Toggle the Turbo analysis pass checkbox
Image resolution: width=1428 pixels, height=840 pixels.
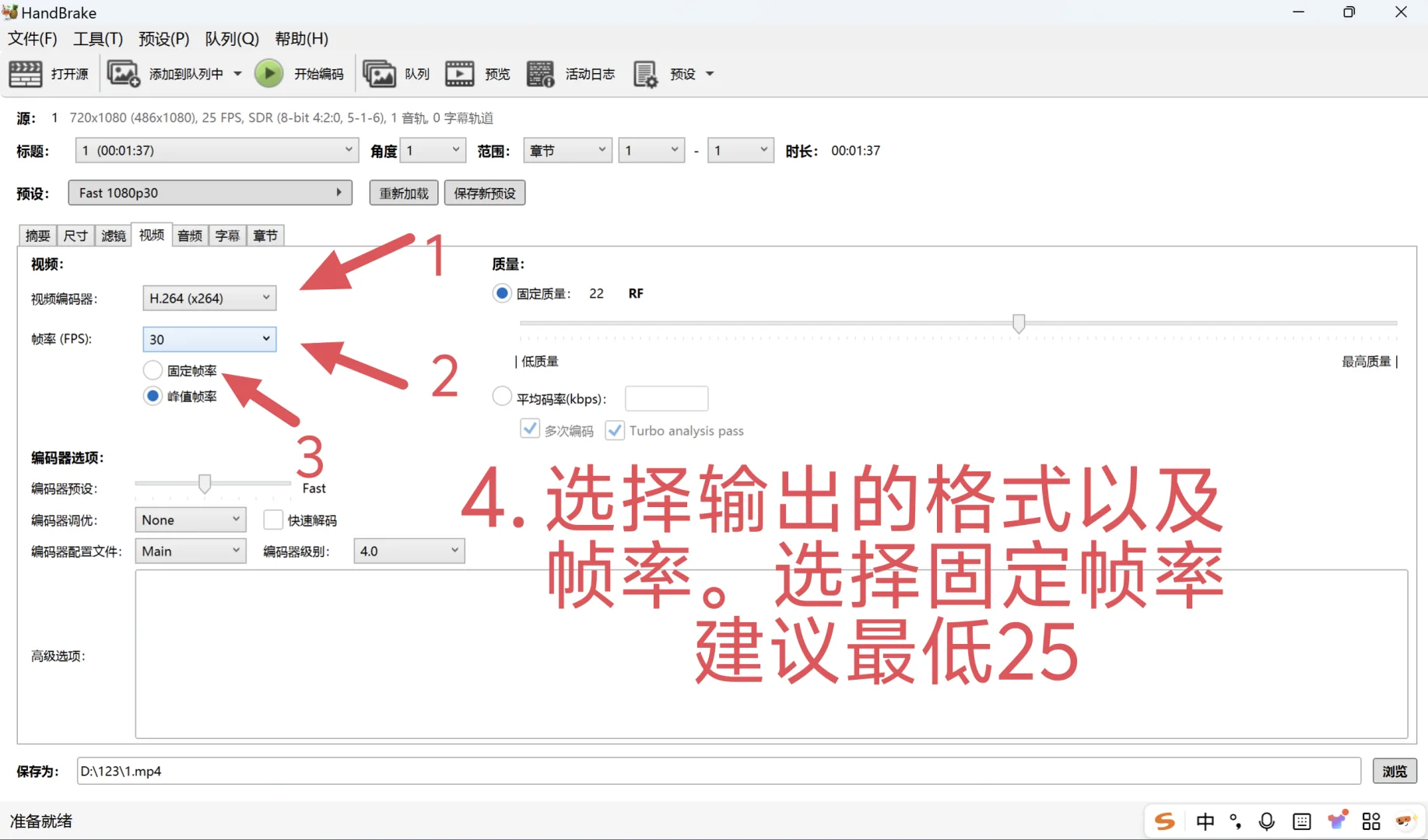coord(615,430)
